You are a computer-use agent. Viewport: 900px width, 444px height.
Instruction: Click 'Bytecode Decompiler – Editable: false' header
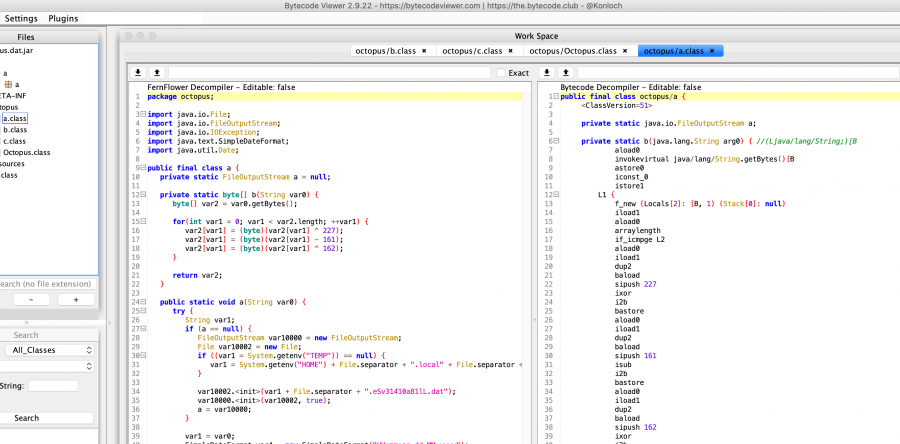pos(631,87)
